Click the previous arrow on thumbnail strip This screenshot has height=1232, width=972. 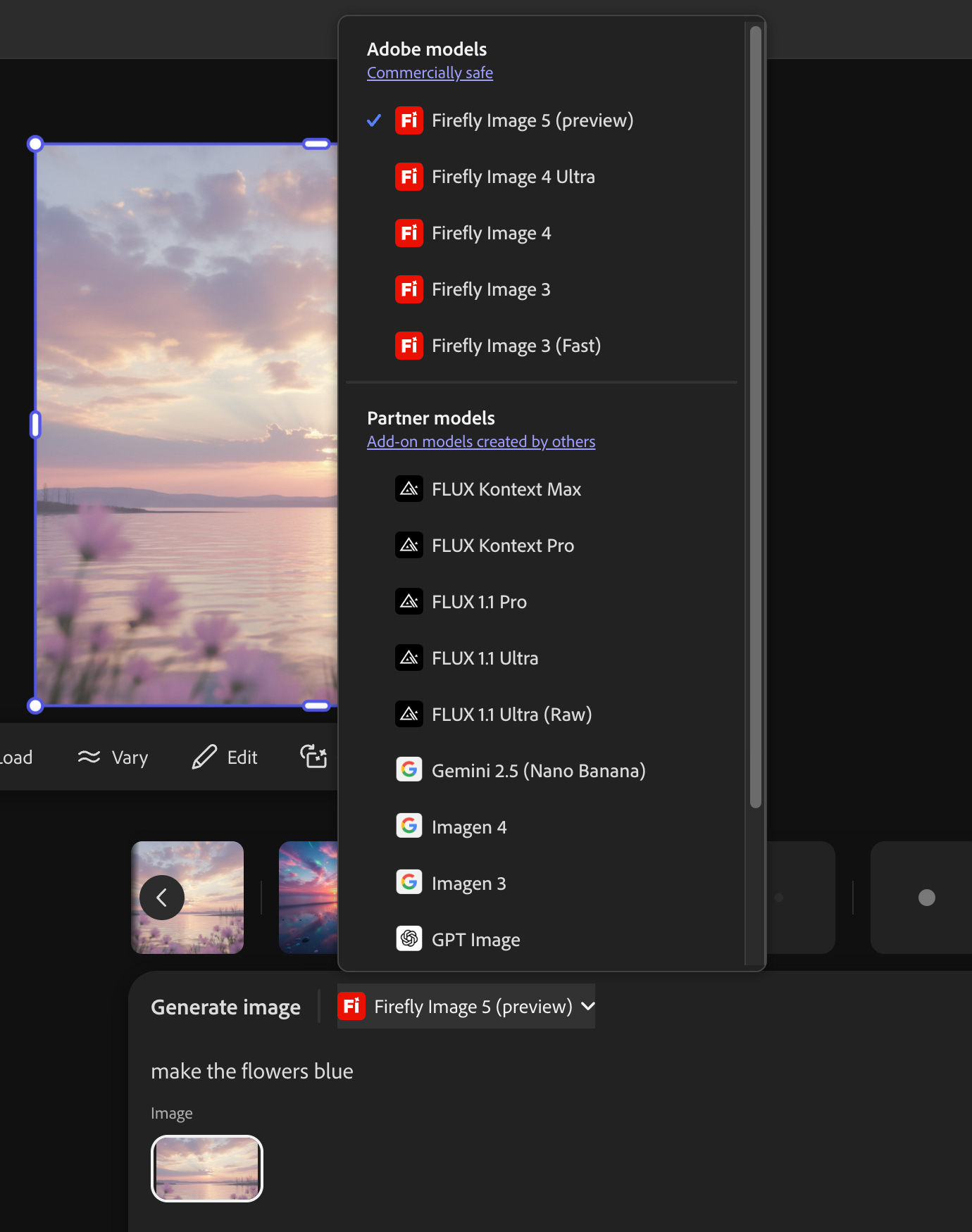click(162, 898)
